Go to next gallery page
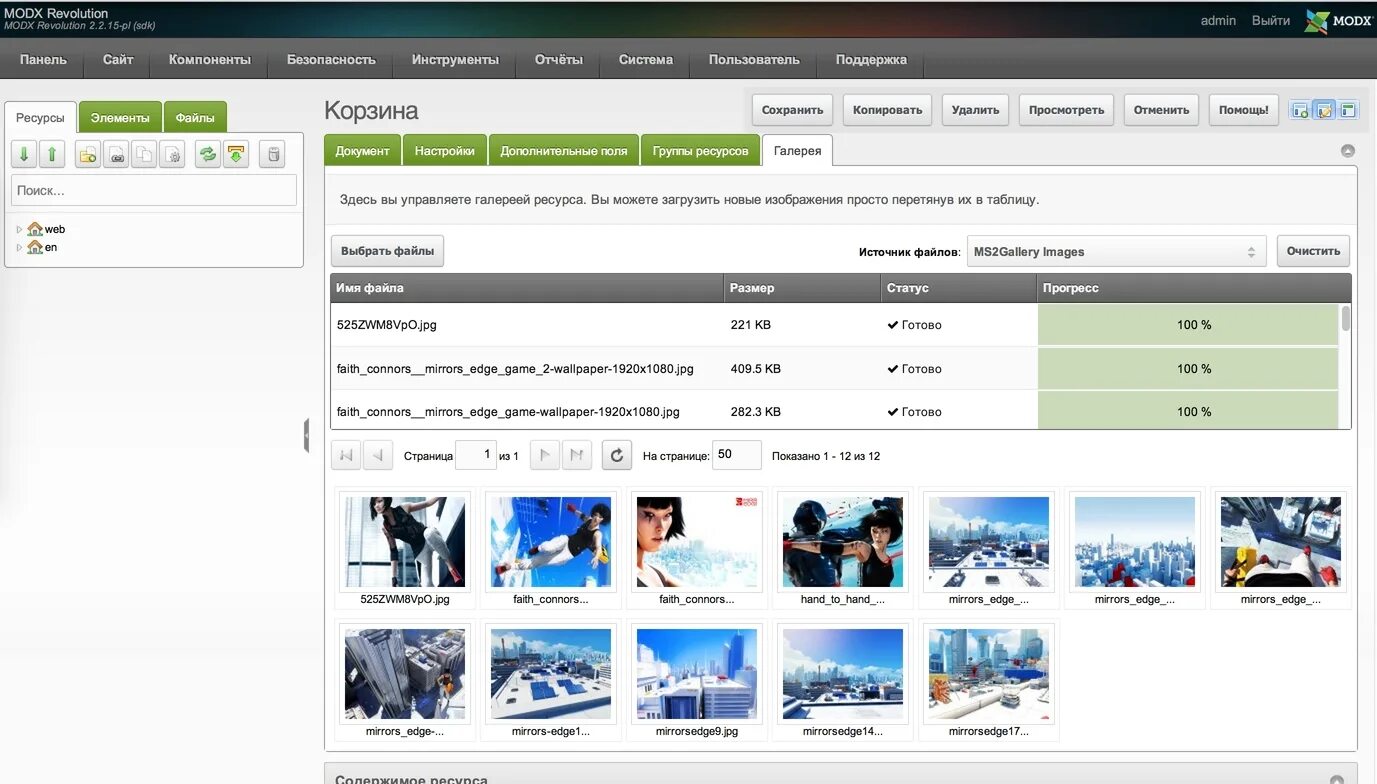Screen dimensions: 1377x784 coord(544,456)
